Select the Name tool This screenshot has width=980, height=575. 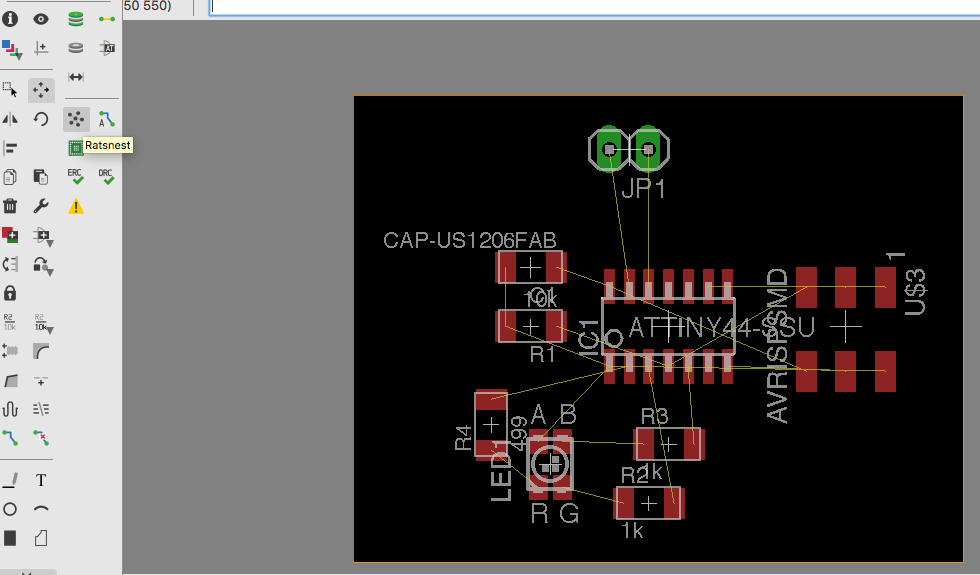pos(10,322)
